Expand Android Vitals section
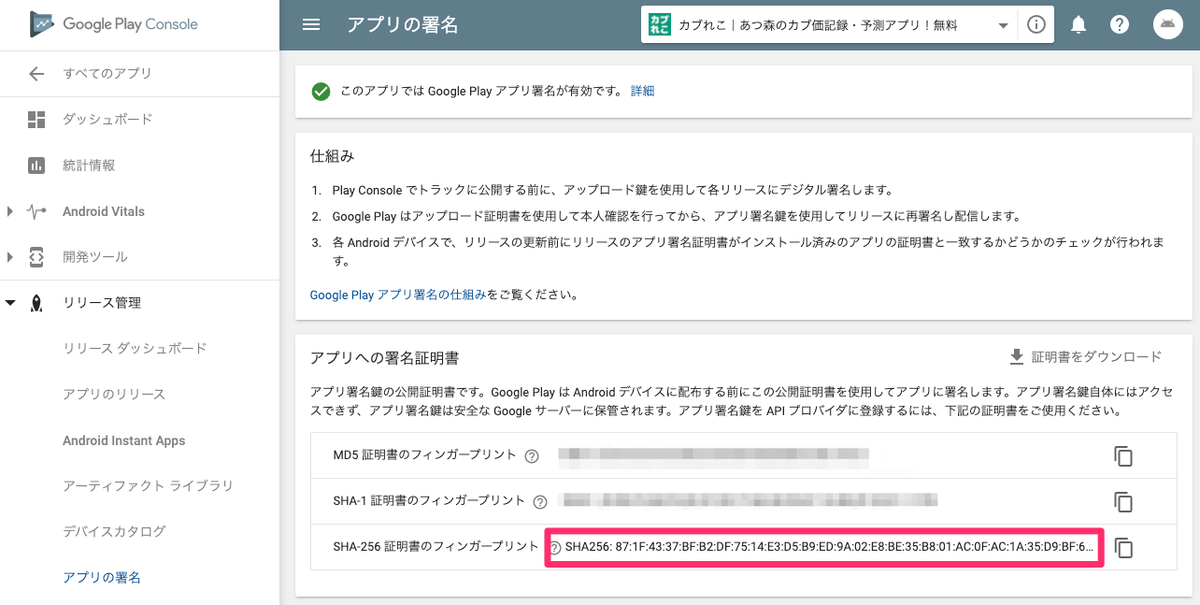 pos(10,212)
